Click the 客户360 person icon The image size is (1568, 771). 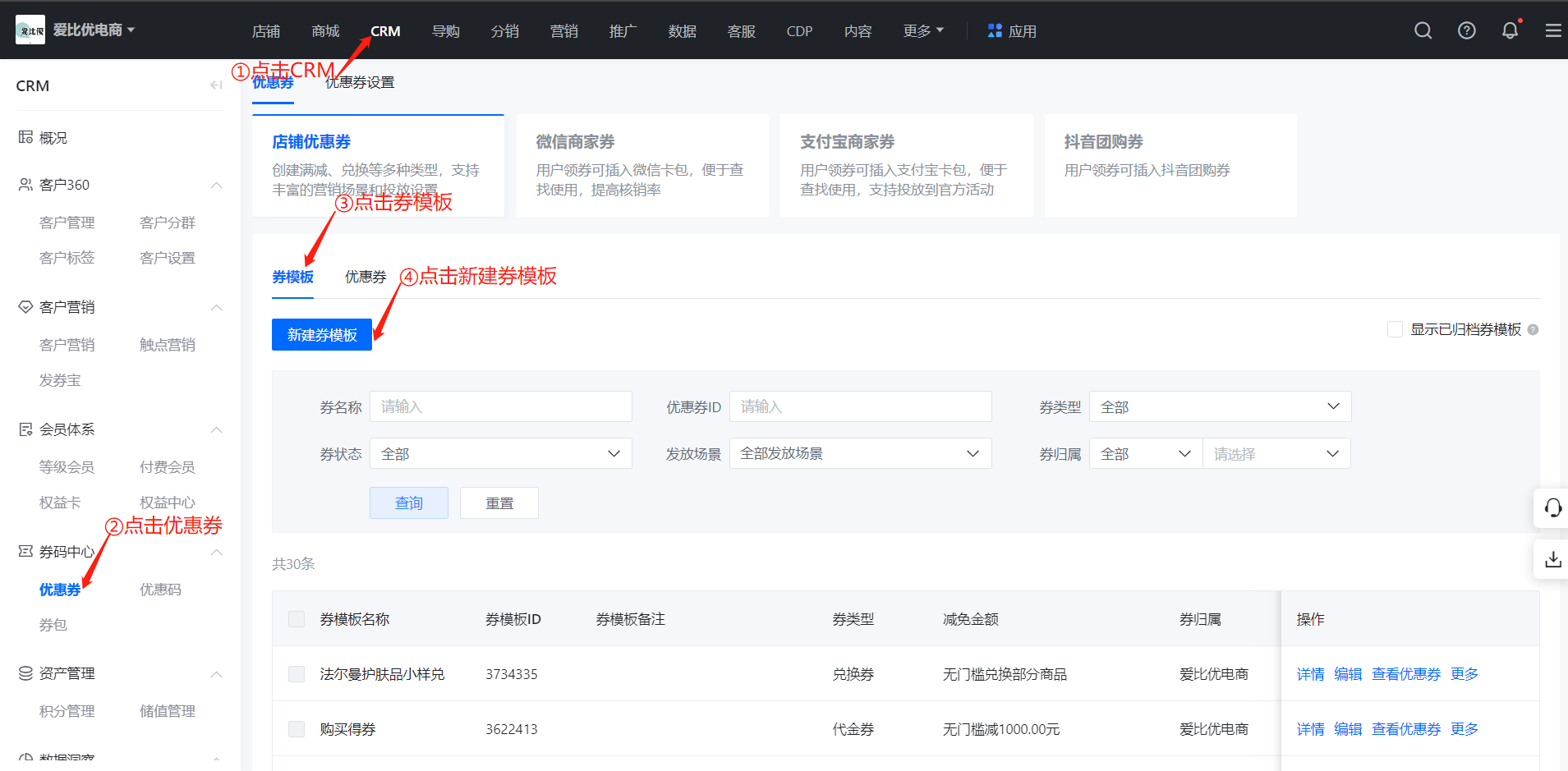click(x=25, y=185)
